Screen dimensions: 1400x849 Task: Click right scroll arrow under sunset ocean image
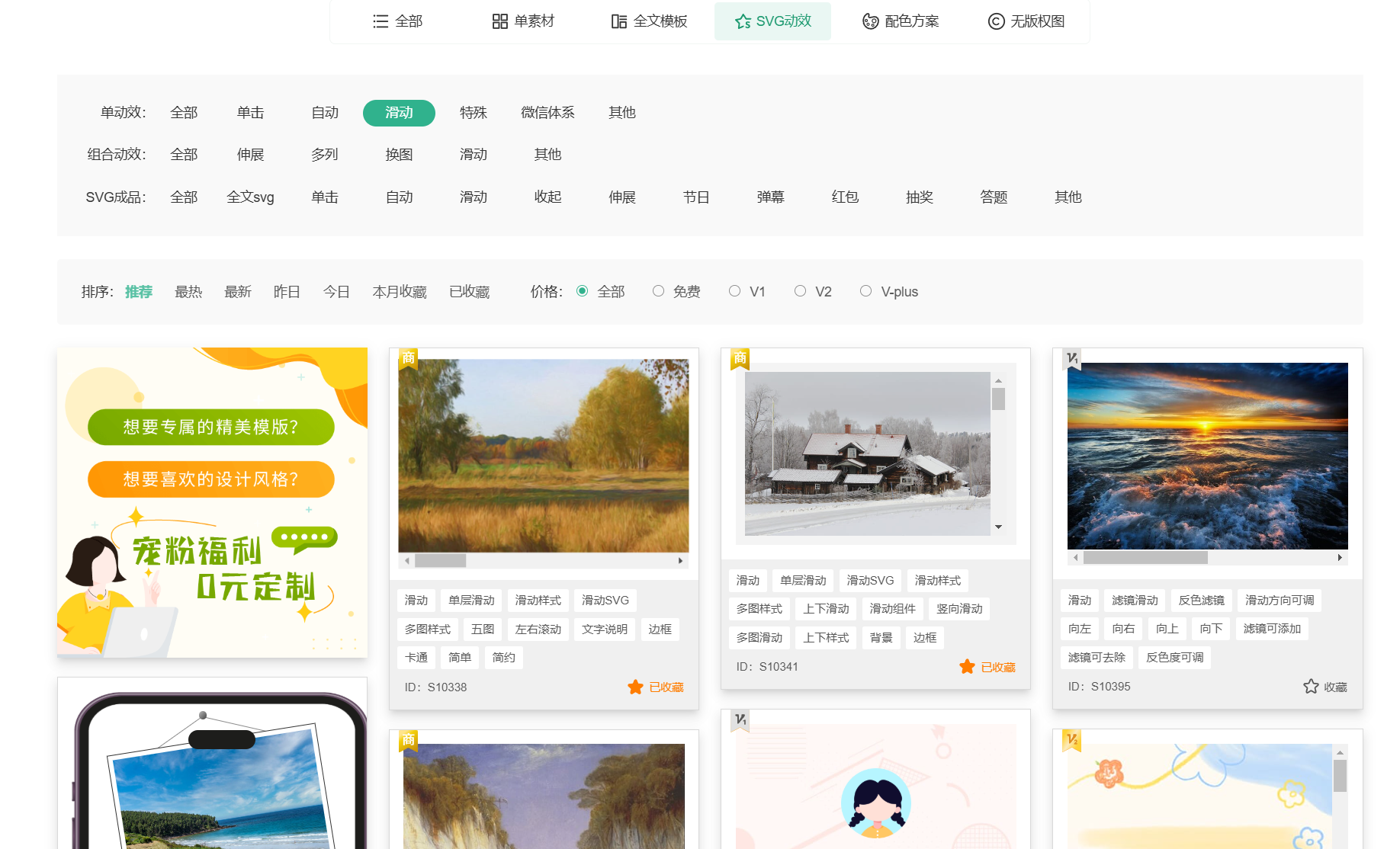coord(1340,558)
